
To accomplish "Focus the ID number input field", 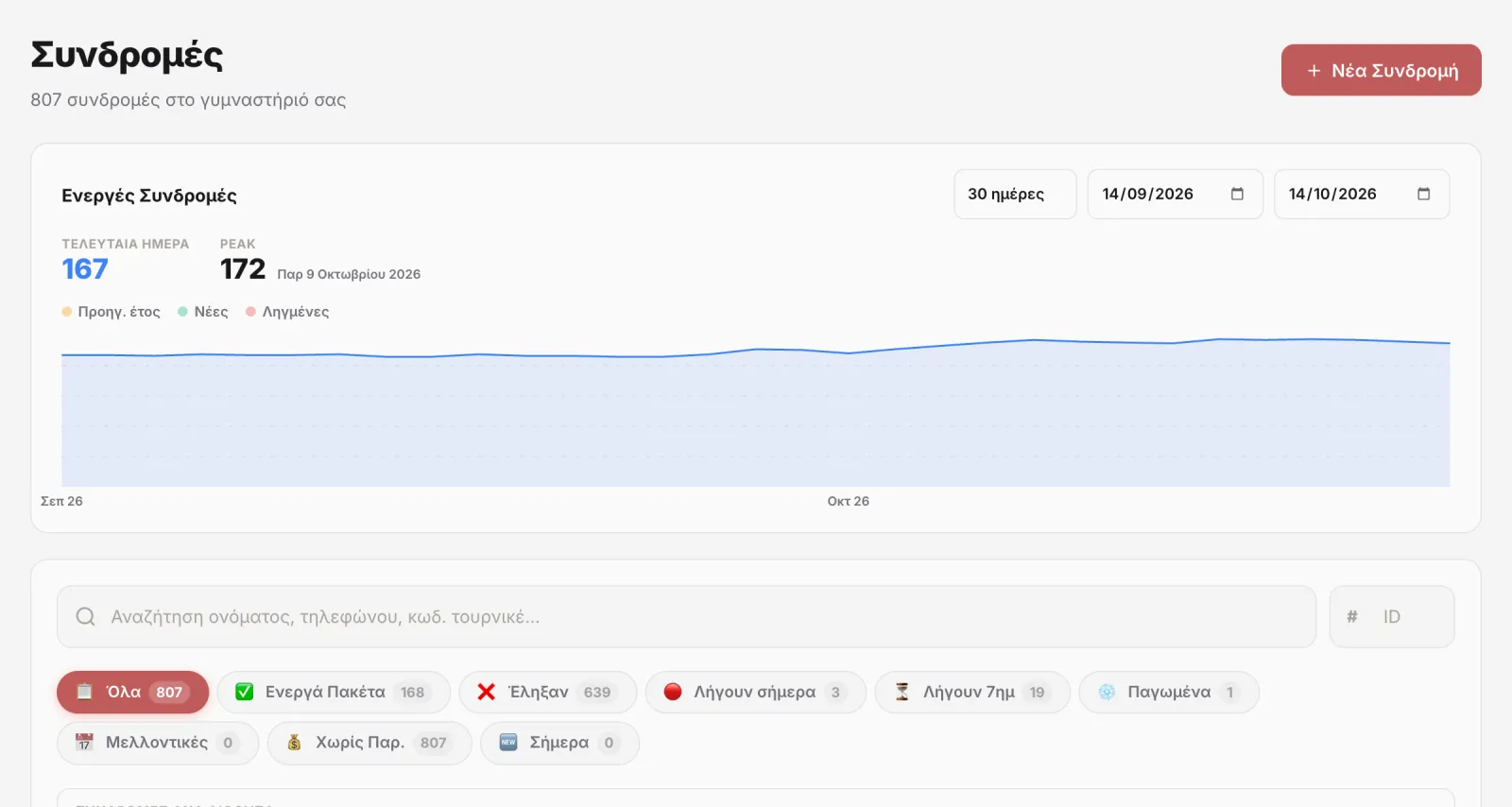I will coord(1391,616).
